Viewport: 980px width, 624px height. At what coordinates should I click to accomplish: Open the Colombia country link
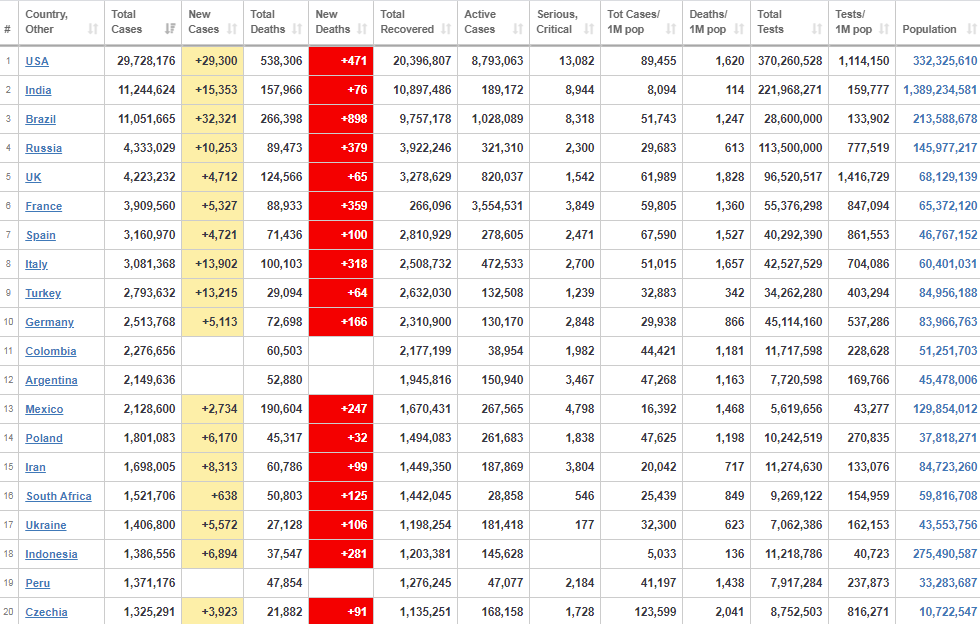click(x=51, y=351)
